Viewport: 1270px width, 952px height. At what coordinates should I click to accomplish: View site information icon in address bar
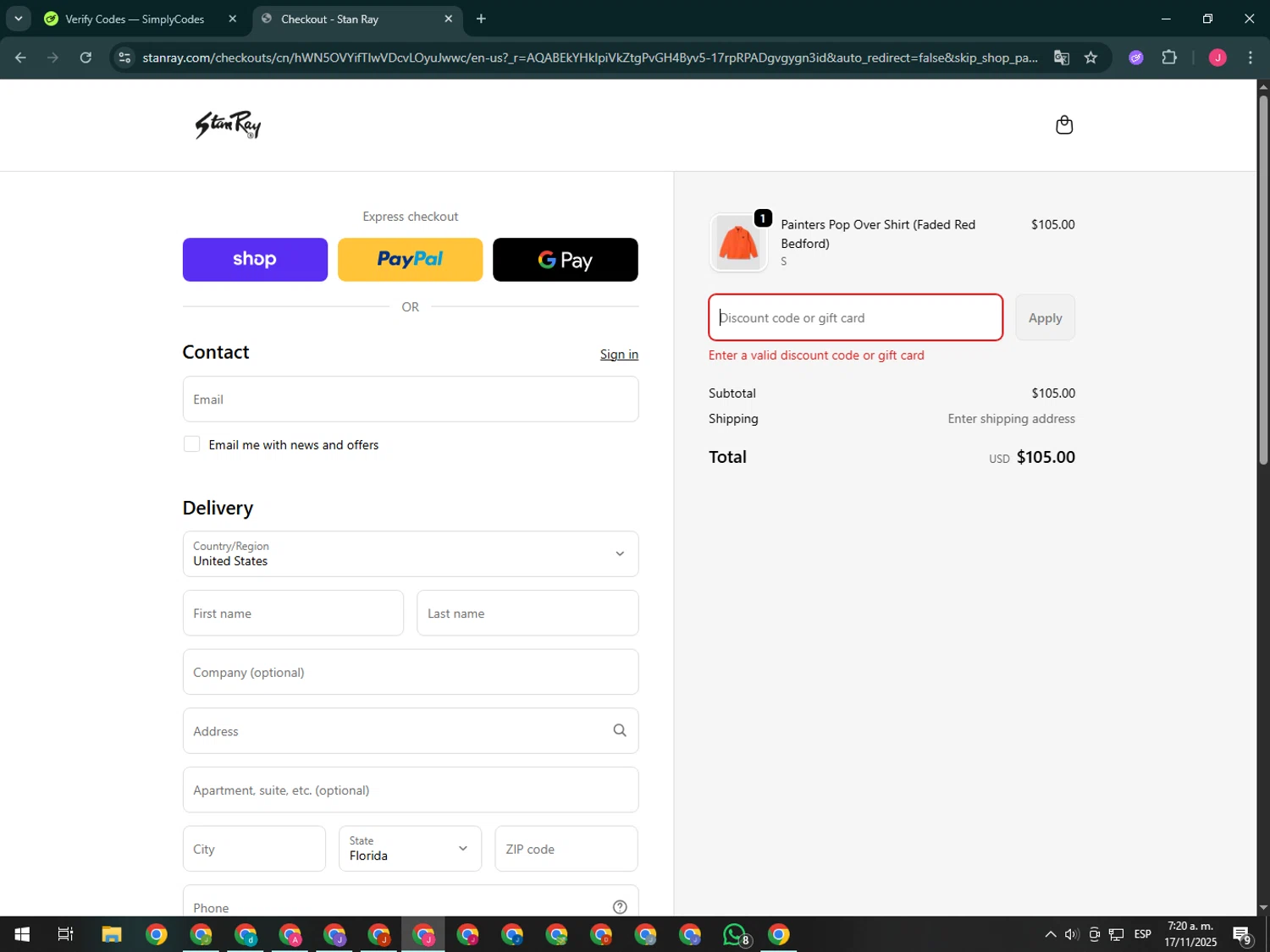(x=124, y=58)
